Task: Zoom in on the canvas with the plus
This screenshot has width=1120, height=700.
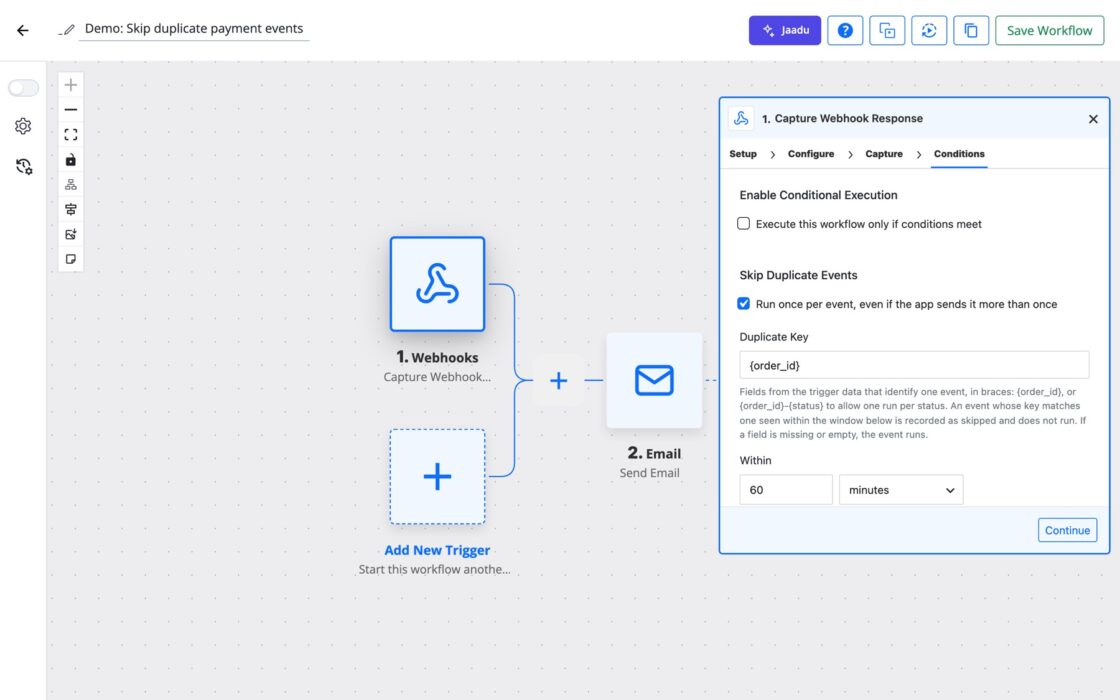Action: [71, 85]
